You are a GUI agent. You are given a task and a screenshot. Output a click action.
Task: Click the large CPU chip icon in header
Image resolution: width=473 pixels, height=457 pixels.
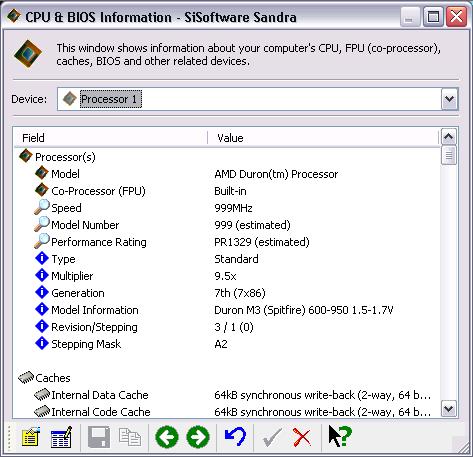tap(28, 54)
